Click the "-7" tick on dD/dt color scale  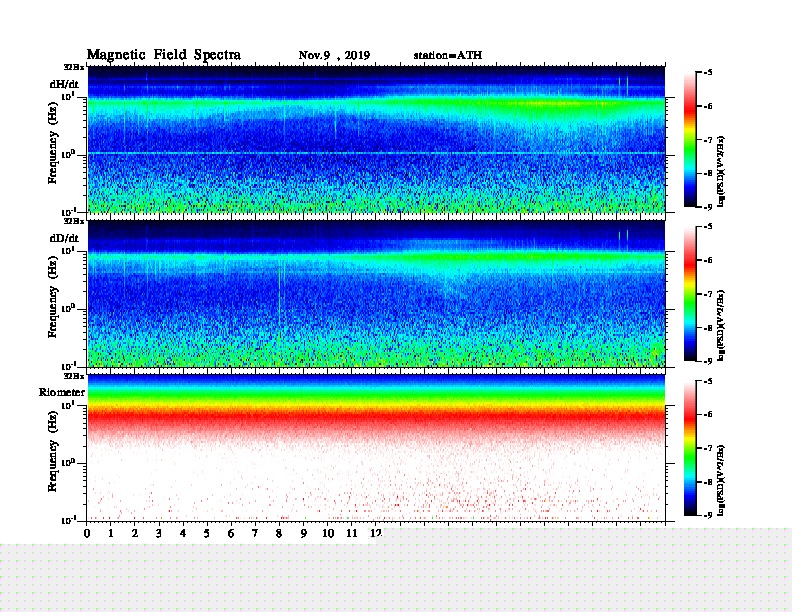(x=708, y=294)
